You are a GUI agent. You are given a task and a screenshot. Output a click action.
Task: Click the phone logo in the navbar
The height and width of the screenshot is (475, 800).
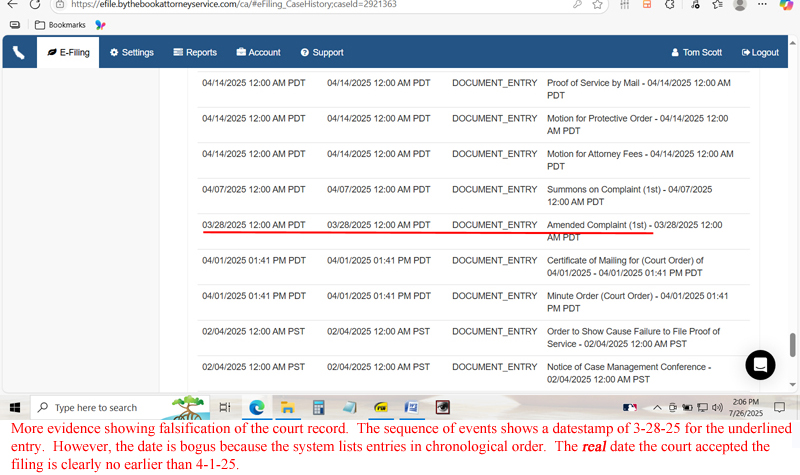[20, 52]
